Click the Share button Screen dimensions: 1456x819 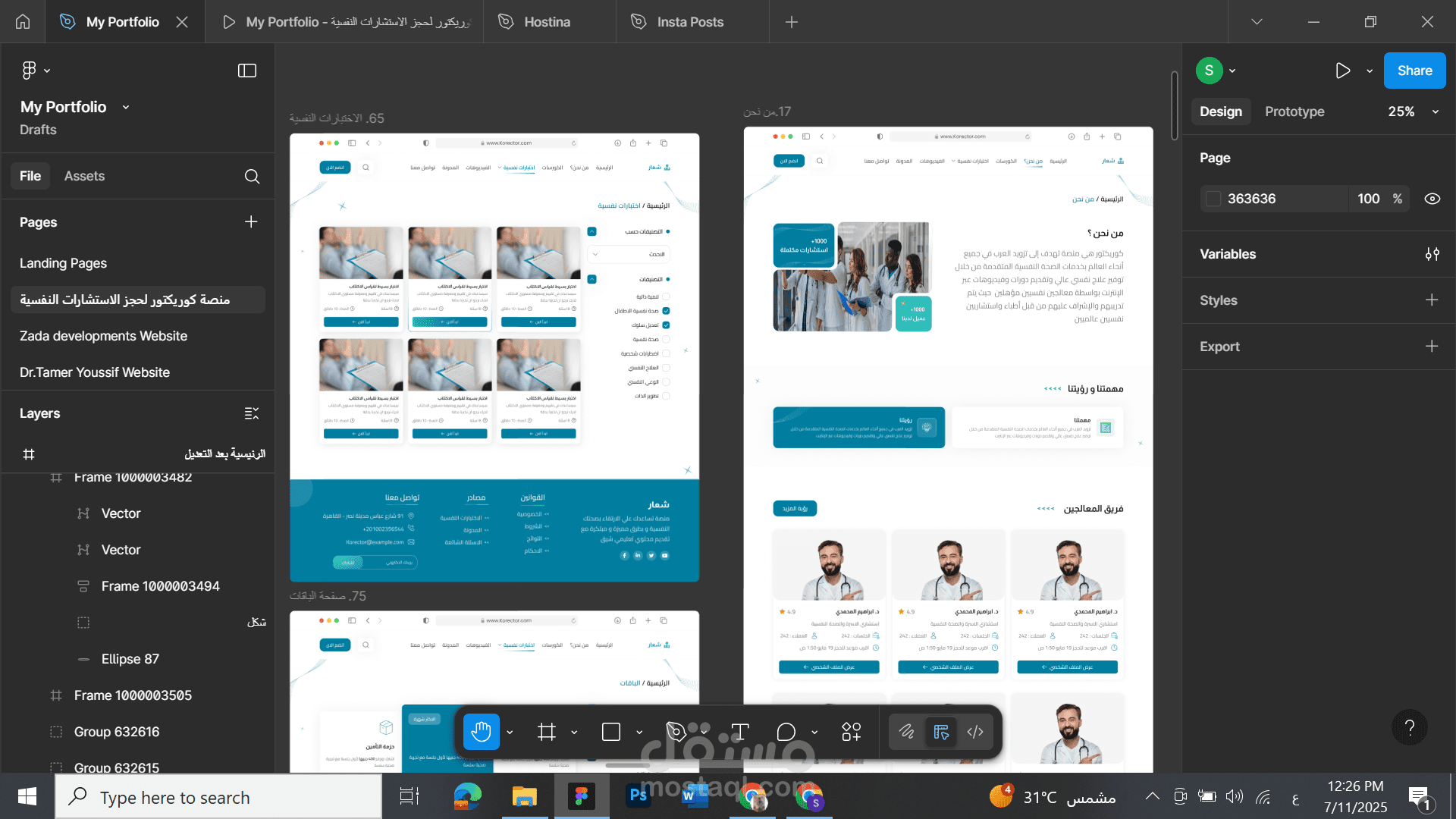point(1414,71)
